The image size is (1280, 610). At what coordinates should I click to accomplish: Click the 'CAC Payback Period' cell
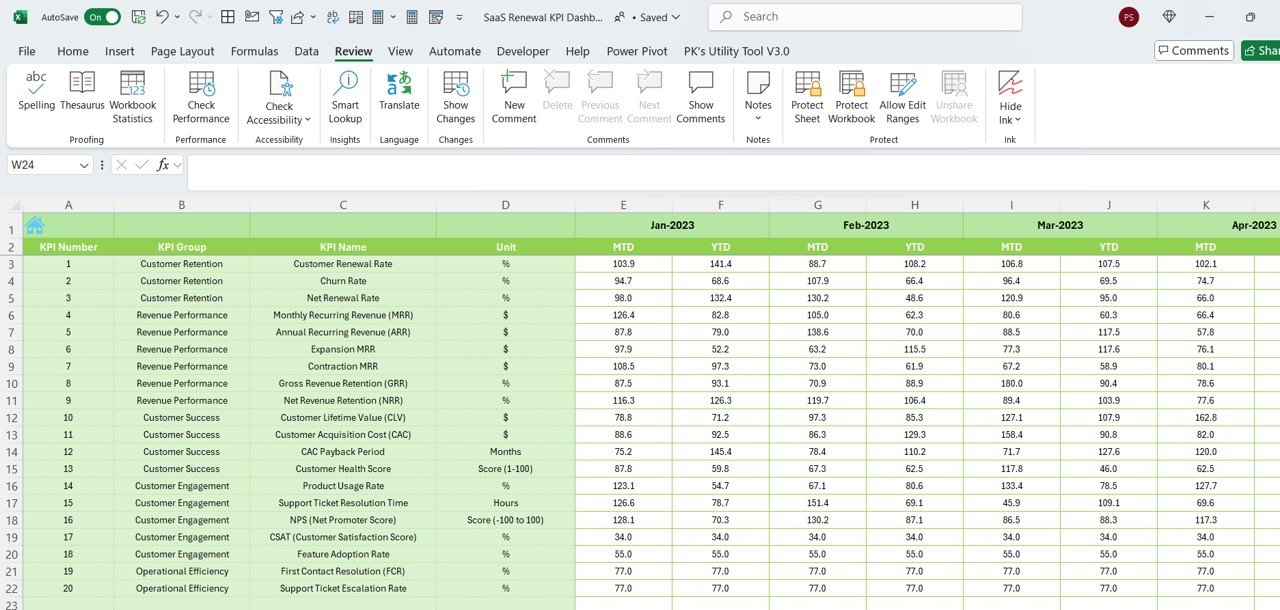343,452
